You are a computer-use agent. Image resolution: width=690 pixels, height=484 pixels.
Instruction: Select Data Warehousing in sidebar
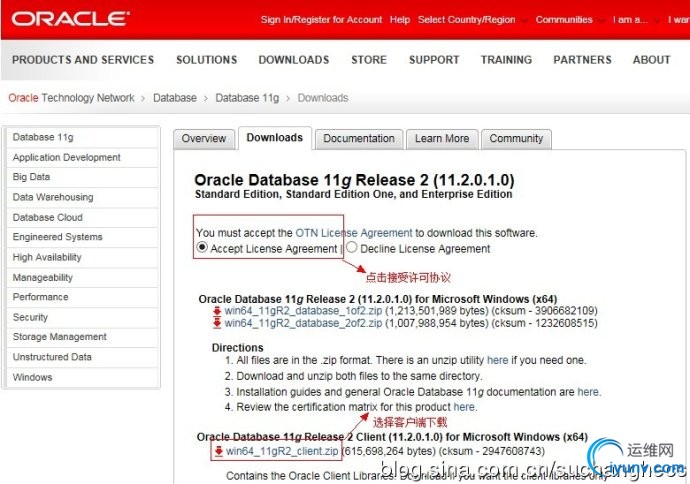point(82,197)
